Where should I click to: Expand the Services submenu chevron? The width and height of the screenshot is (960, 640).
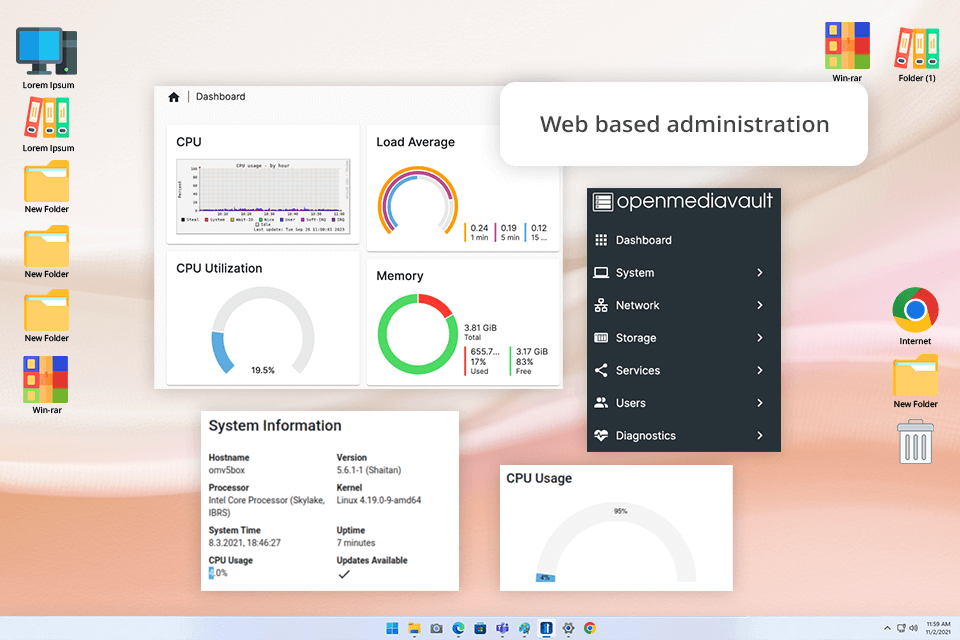pos(760,370)
